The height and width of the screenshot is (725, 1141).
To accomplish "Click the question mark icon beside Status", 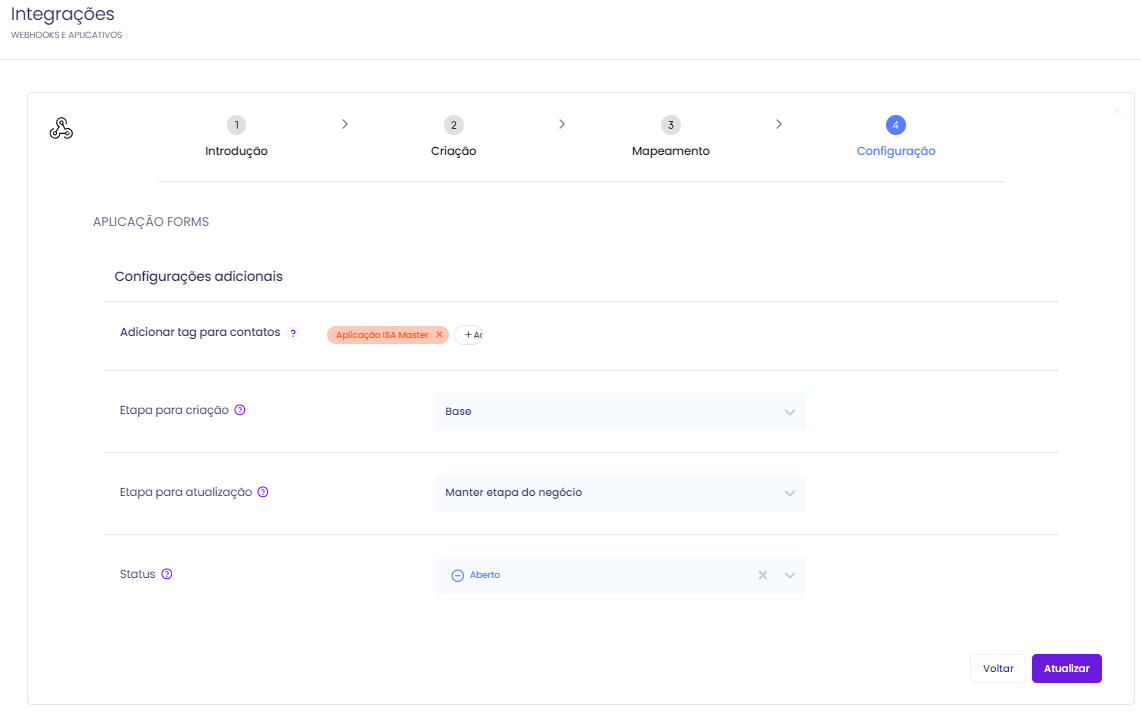I will point(167,574).
